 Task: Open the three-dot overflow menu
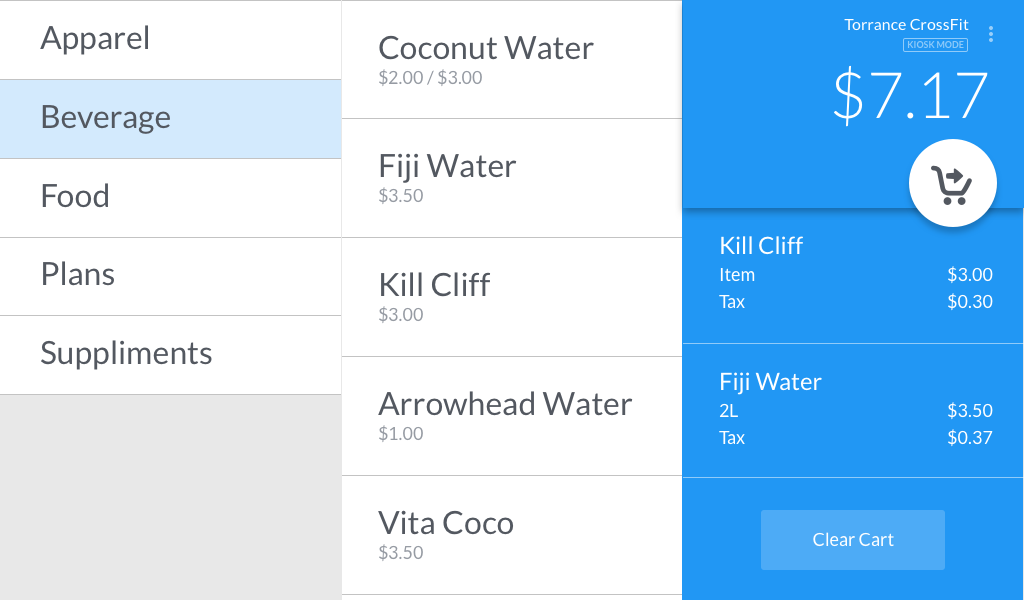tap(991, 34)
